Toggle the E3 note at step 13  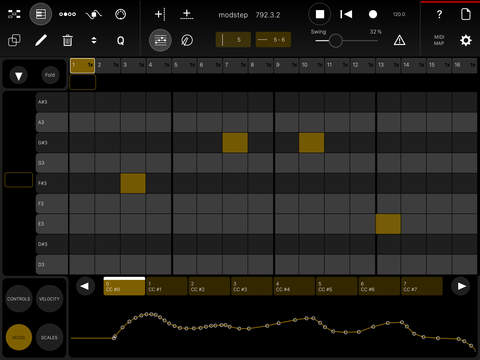click(x=388, y=224)
